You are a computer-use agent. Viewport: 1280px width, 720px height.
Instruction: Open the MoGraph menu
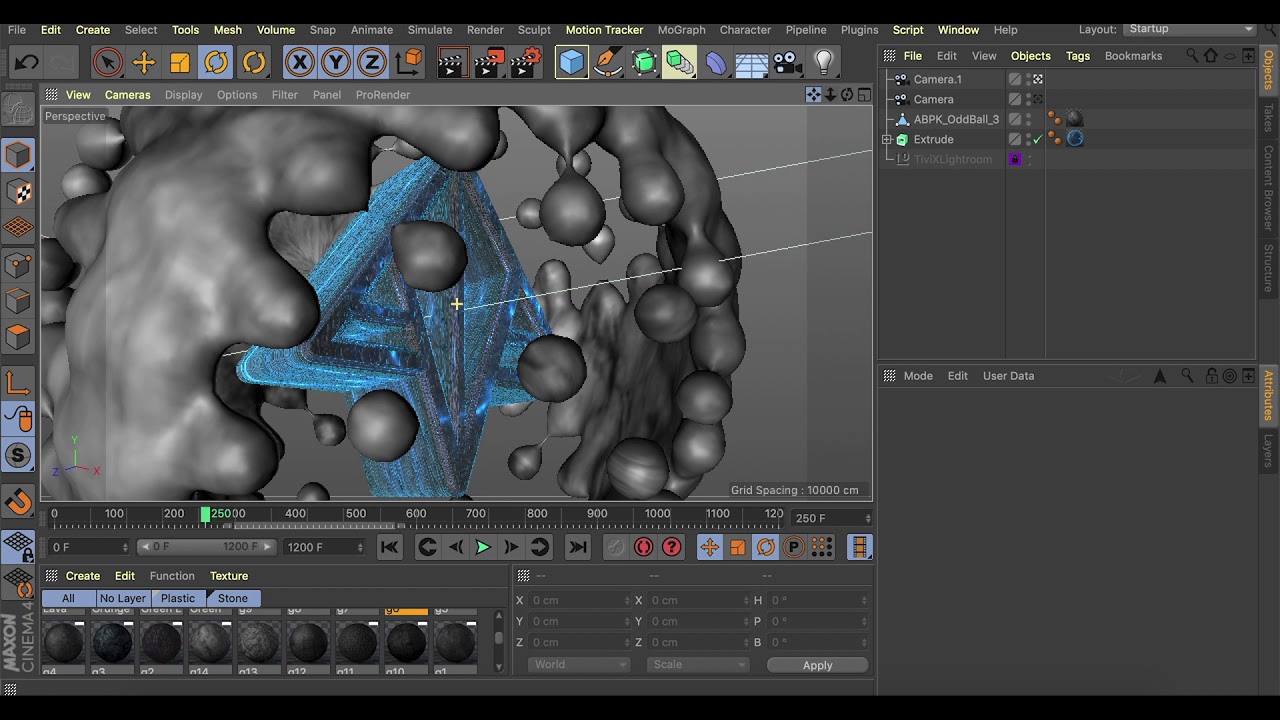click(681, 30)
